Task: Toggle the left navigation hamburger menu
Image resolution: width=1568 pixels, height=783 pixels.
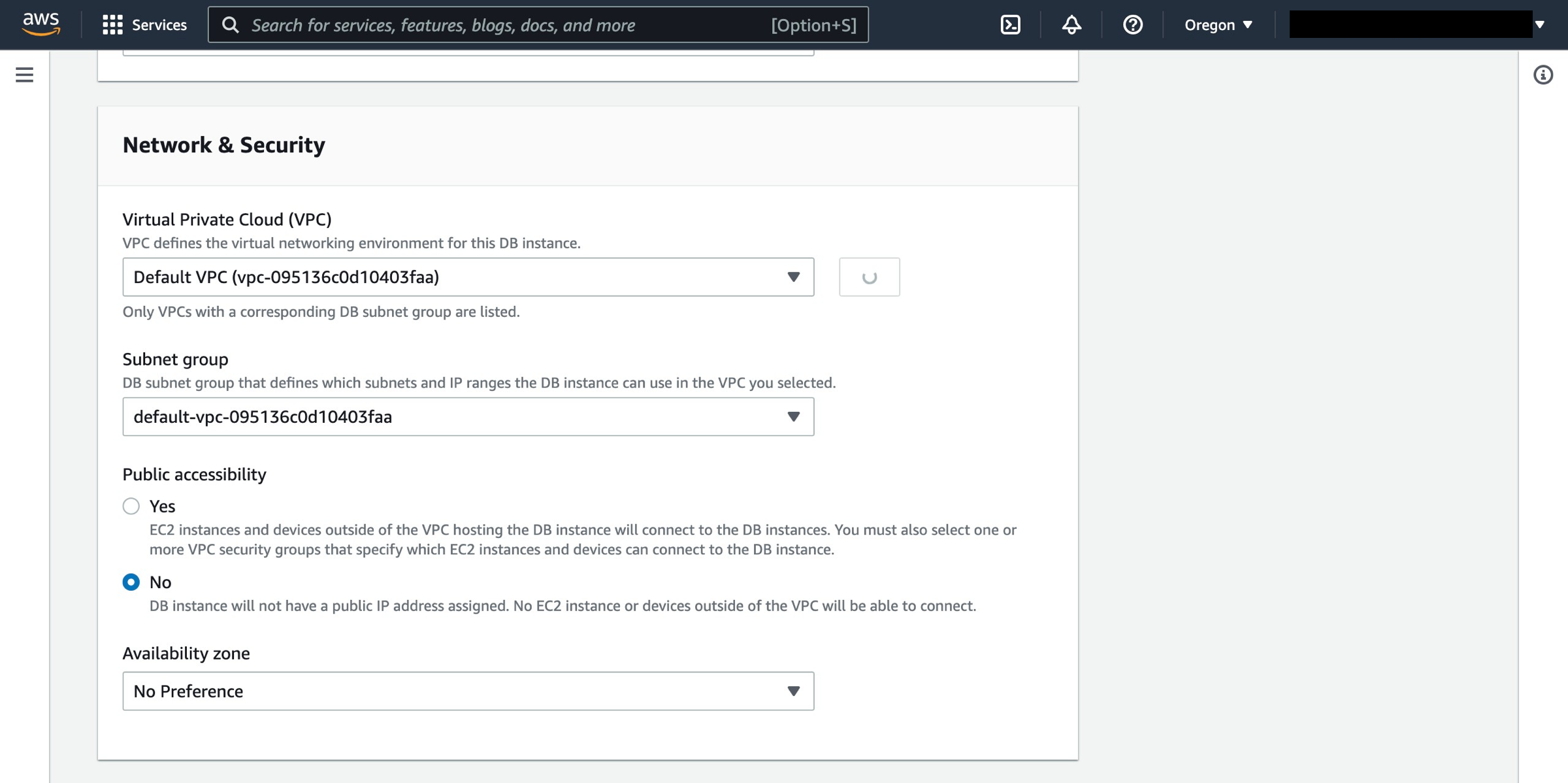Action: (24, 75)
